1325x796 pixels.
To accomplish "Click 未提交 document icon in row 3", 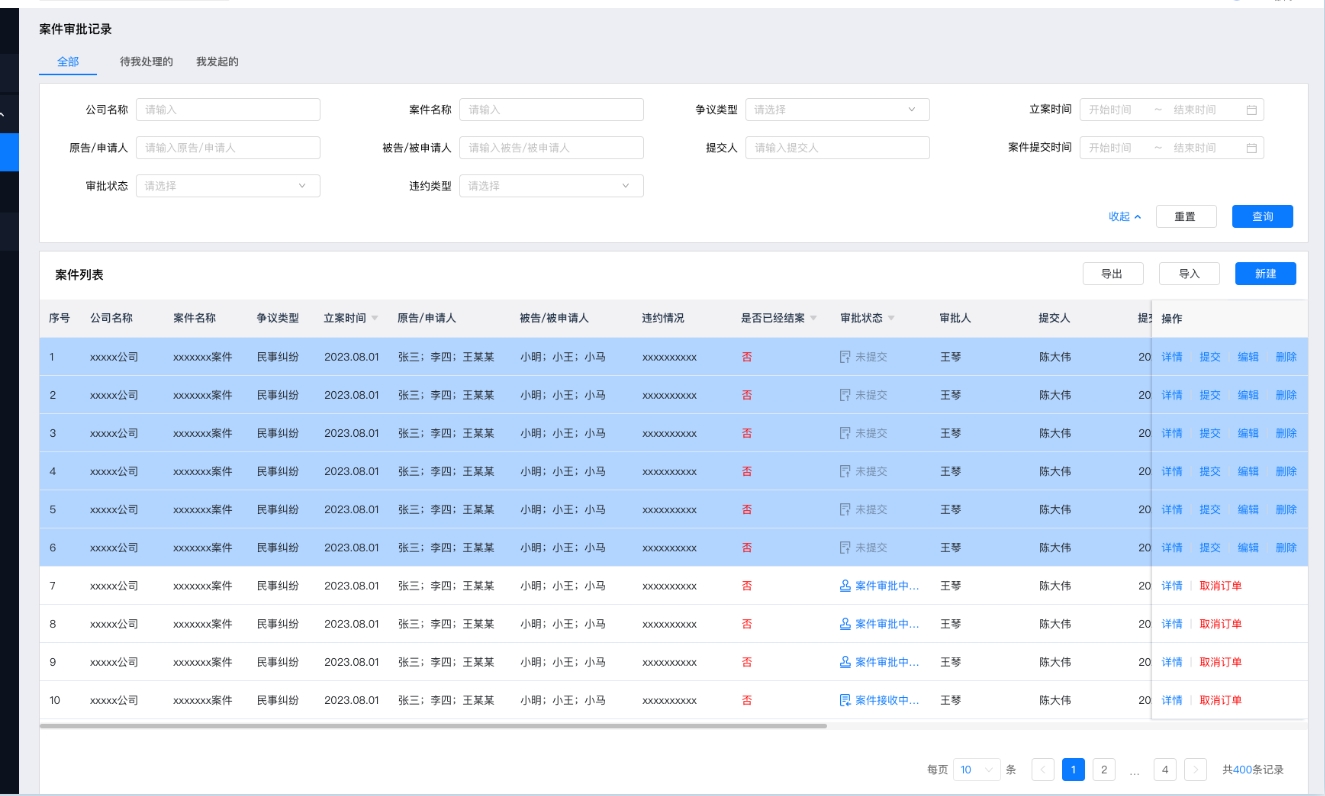I will coord(845,433).
